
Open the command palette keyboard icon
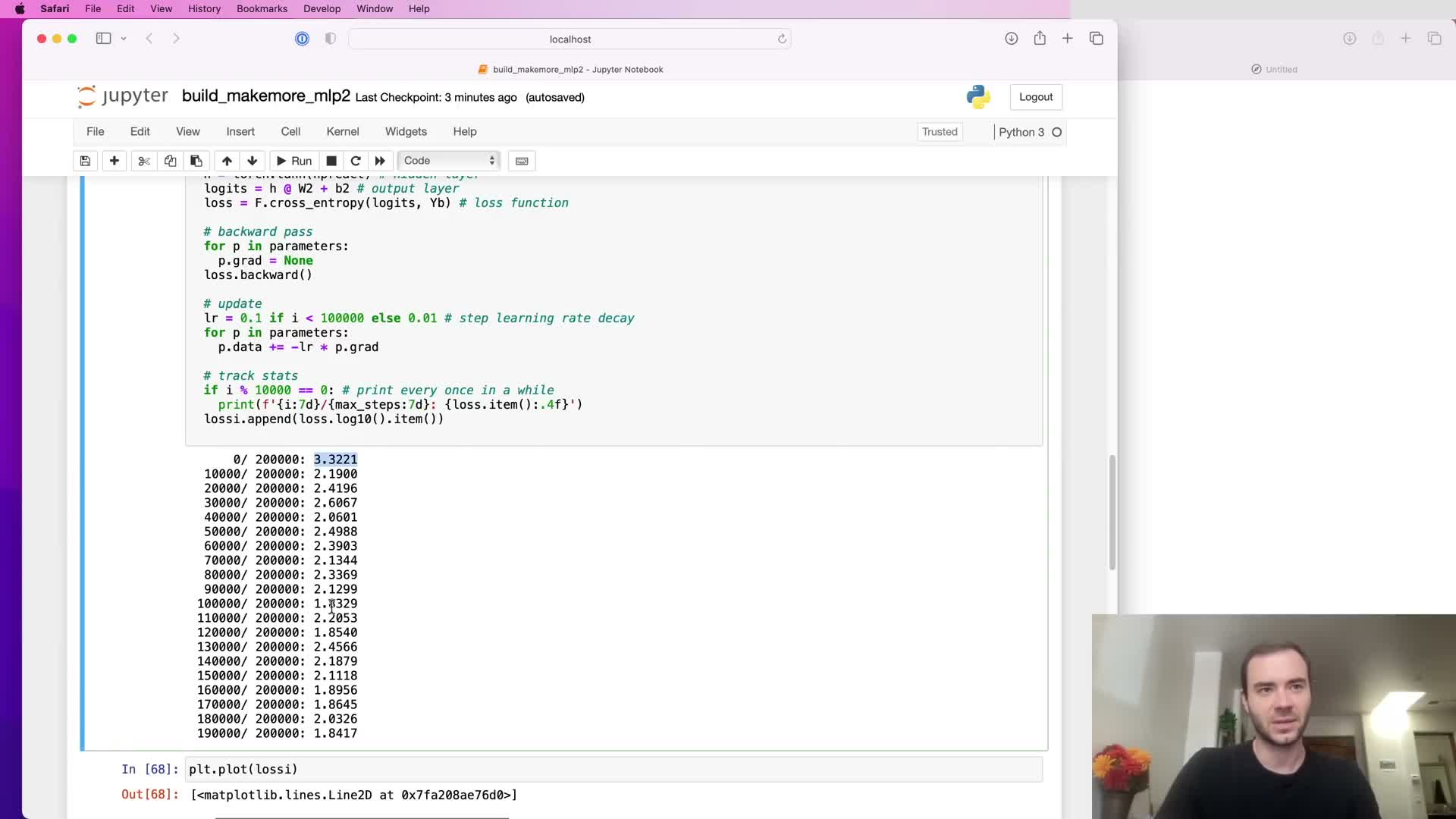tap(522, 161)
